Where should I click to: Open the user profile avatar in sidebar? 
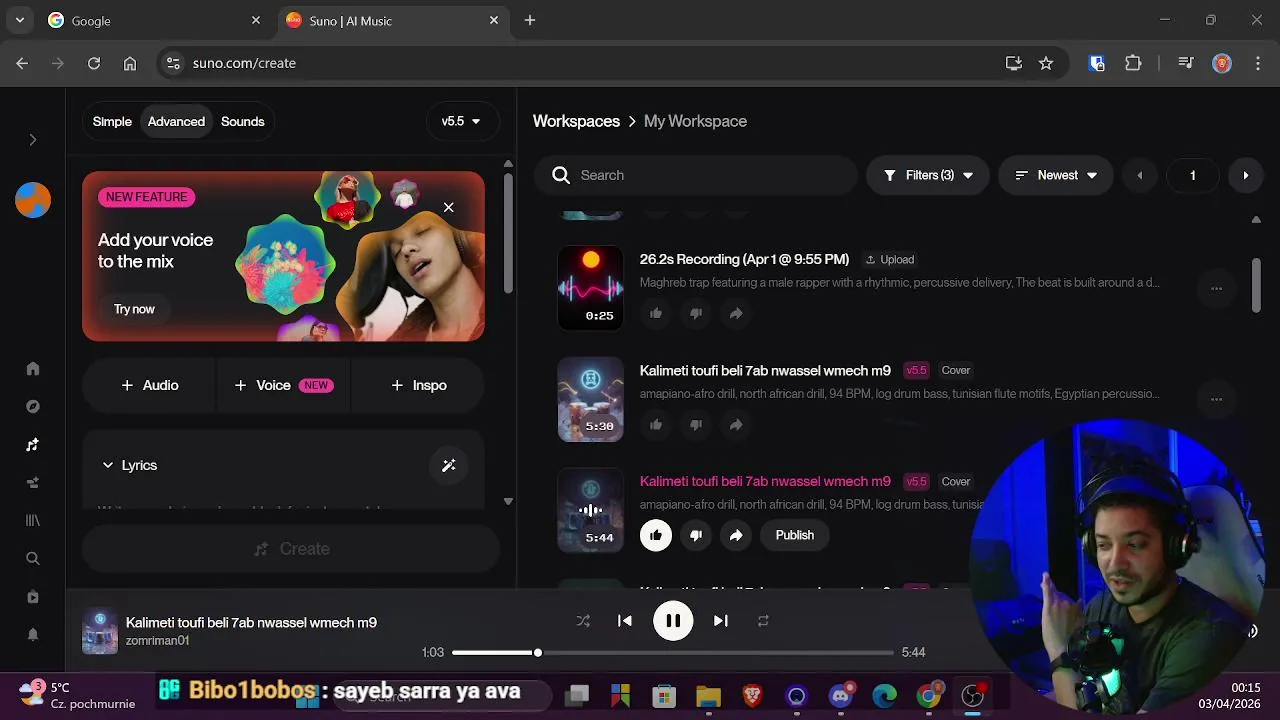[33, 200]
